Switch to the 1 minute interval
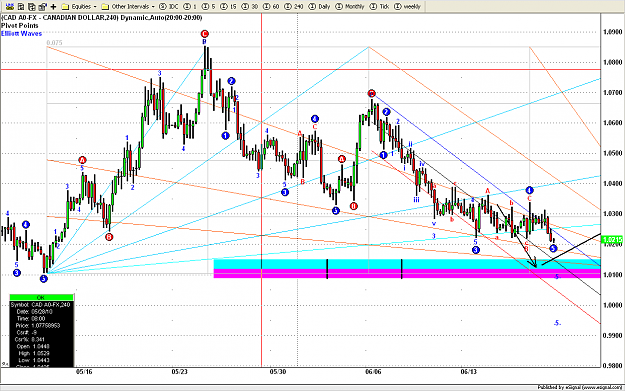 coord(190,6)
